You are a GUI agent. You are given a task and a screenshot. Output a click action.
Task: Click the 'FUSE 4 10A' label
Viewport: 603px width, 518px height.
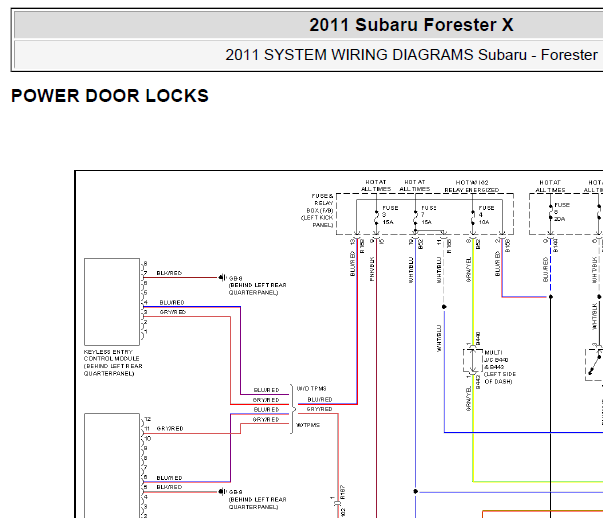(486, 215)
